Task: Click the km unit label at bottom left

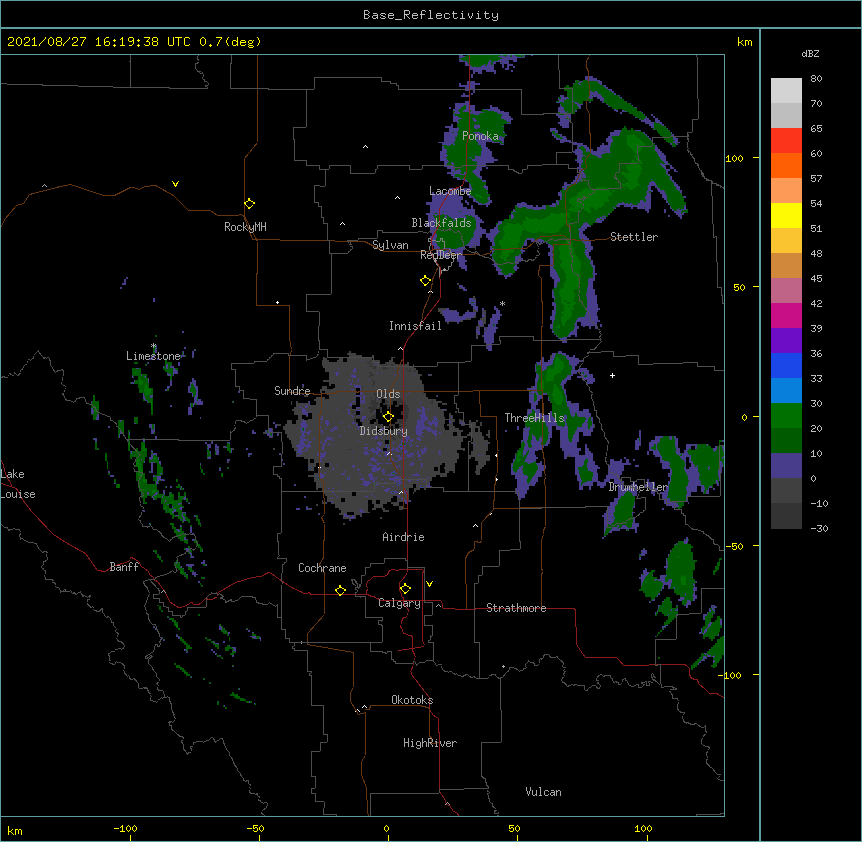Action: coord(15,831)
